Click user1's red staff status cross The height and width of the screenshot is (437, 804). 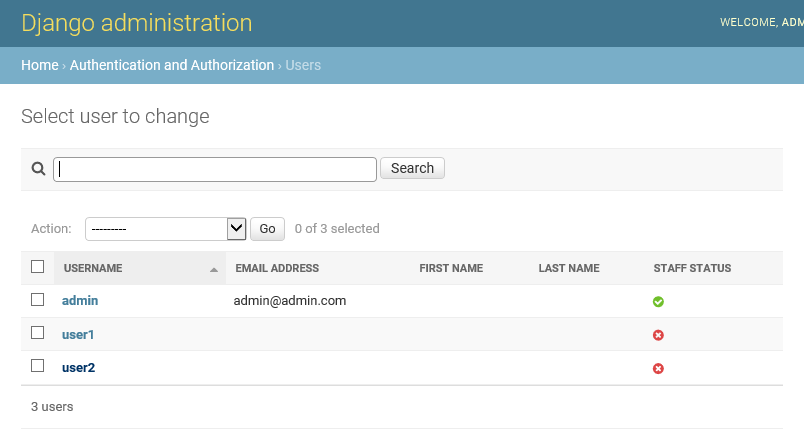658,335
